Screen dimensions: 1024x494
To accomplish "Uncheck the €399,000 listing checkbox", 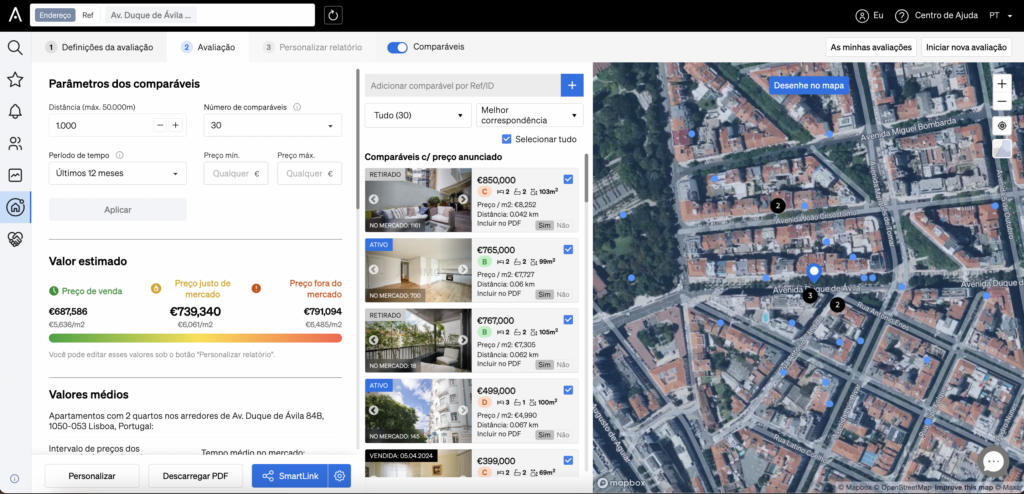I will tap(568, 460).
